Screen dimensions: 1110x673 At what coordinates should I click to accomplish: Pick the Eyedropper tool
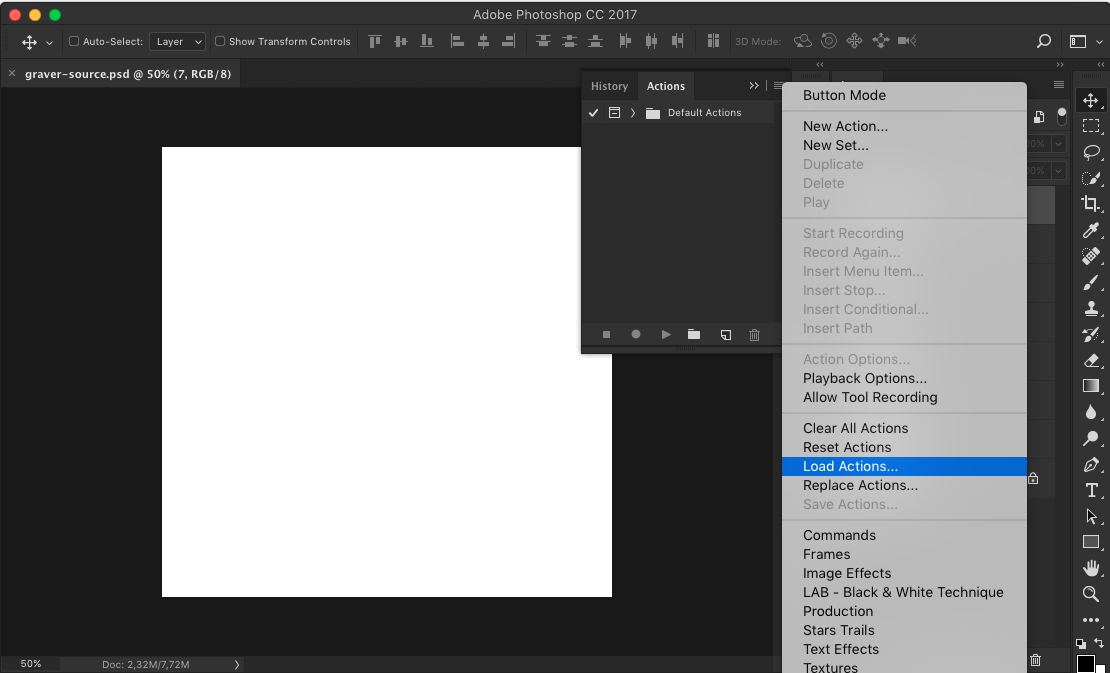pyautogui.click(x=1091, y=230)
